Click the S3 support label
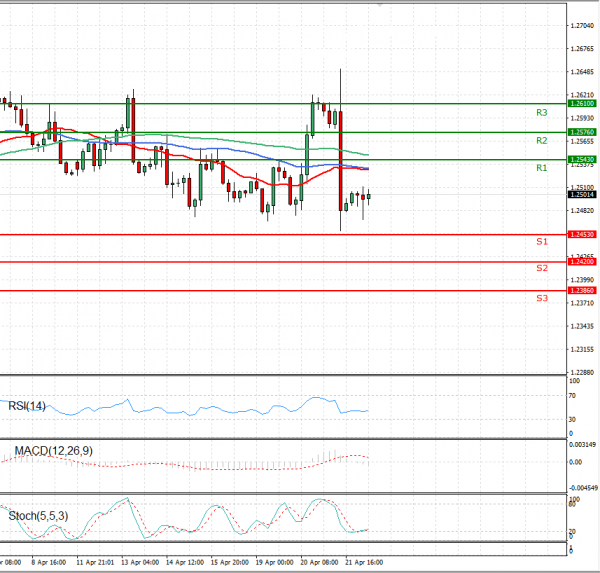Image resolution: width=600 pixels, height=573 pixels. (x=542, y=298)
